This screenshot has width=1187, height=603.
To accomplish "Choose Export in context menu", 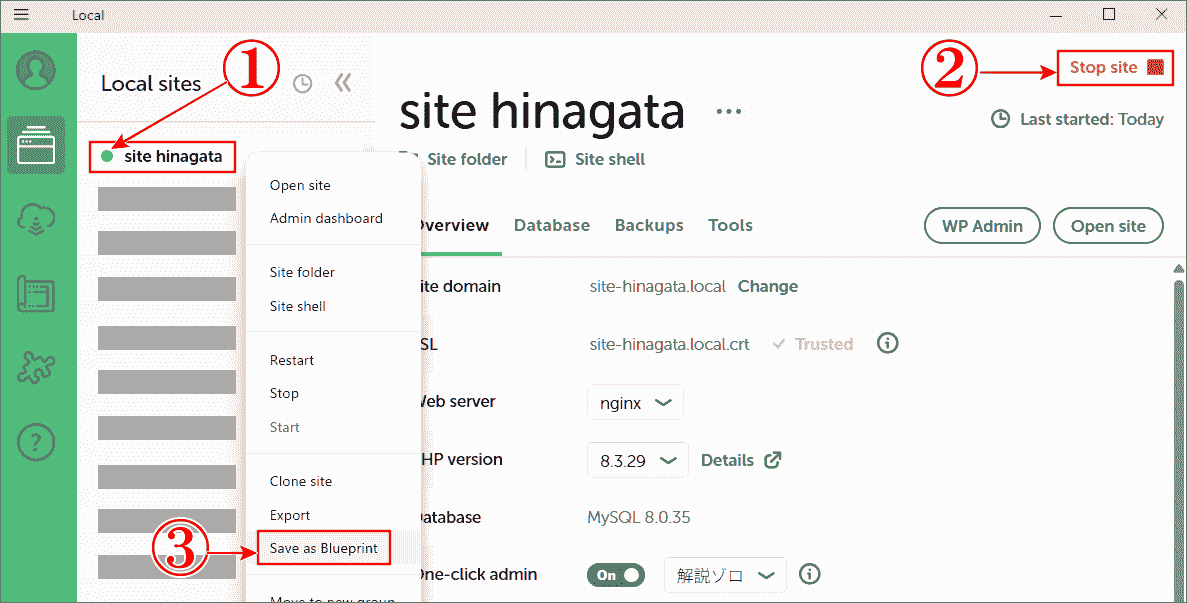I will point(290,515).
